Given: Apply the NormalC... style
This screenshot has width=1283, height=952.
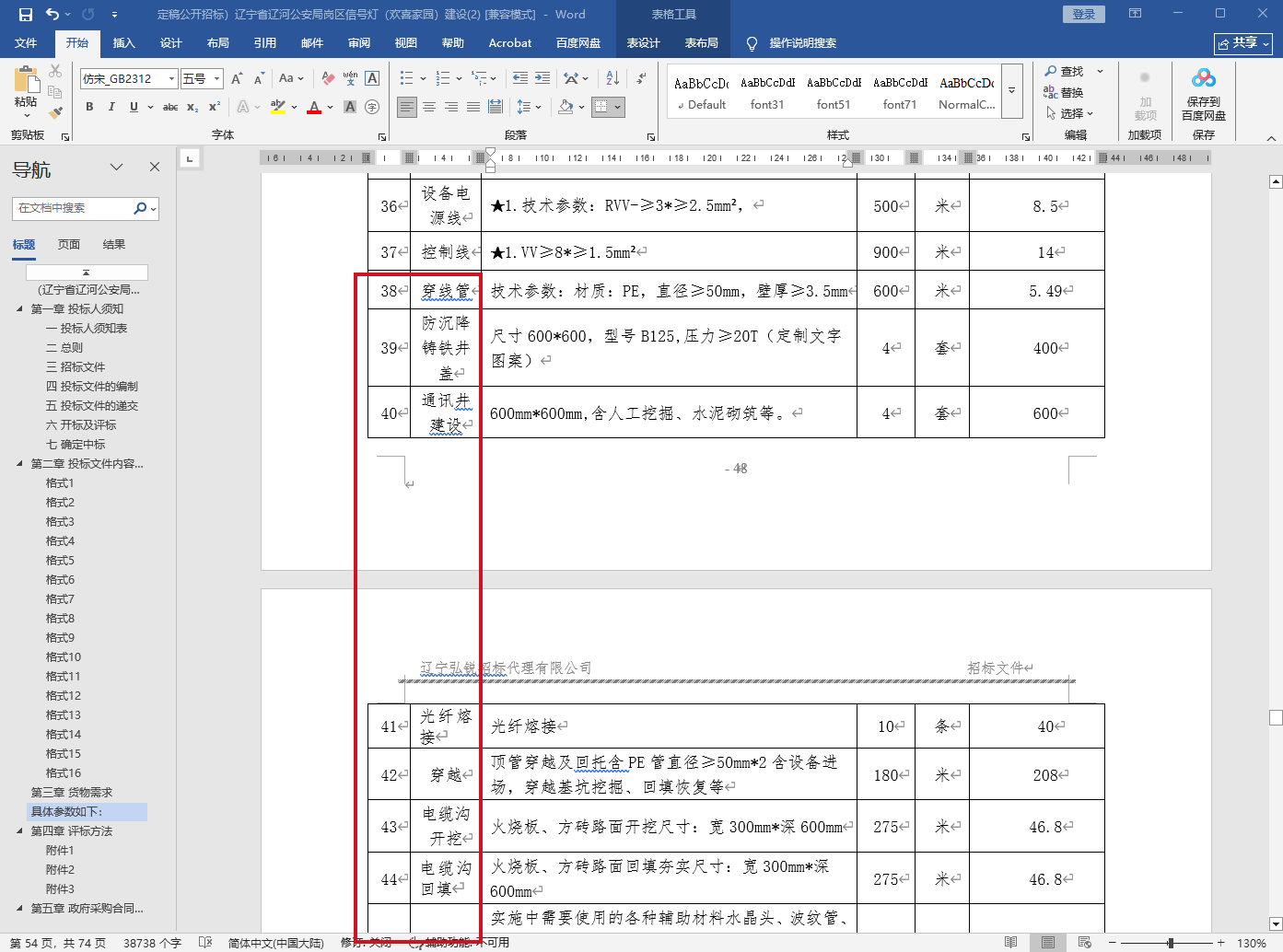Looking at the screenshot, I should (966, 92).
